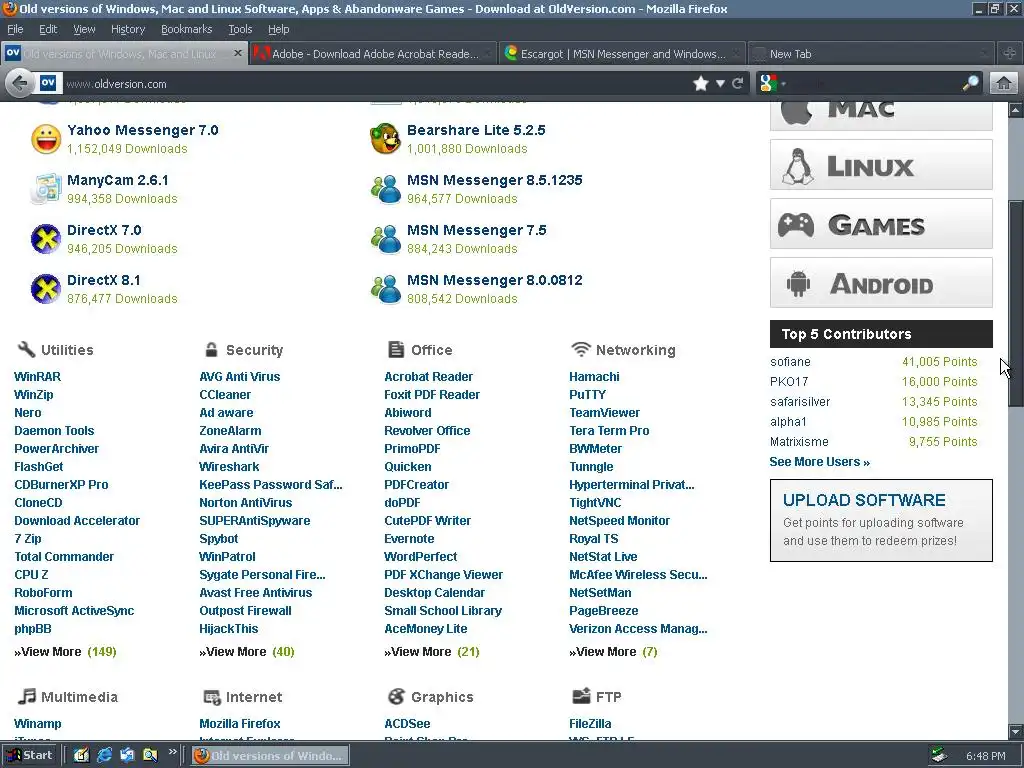Image resolution: width=1024 pixels, height=768 pixels.
Task: Open a new tab with the plus button
Action: click(1009, 54)
